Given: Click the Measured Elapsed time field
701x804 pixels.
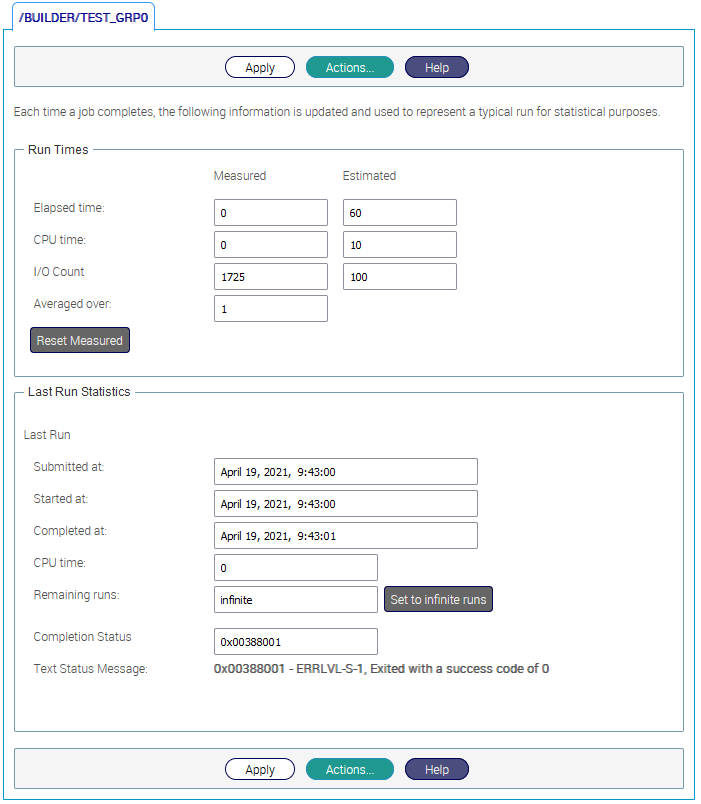Looking at the screenshot, I should [271, 213].
